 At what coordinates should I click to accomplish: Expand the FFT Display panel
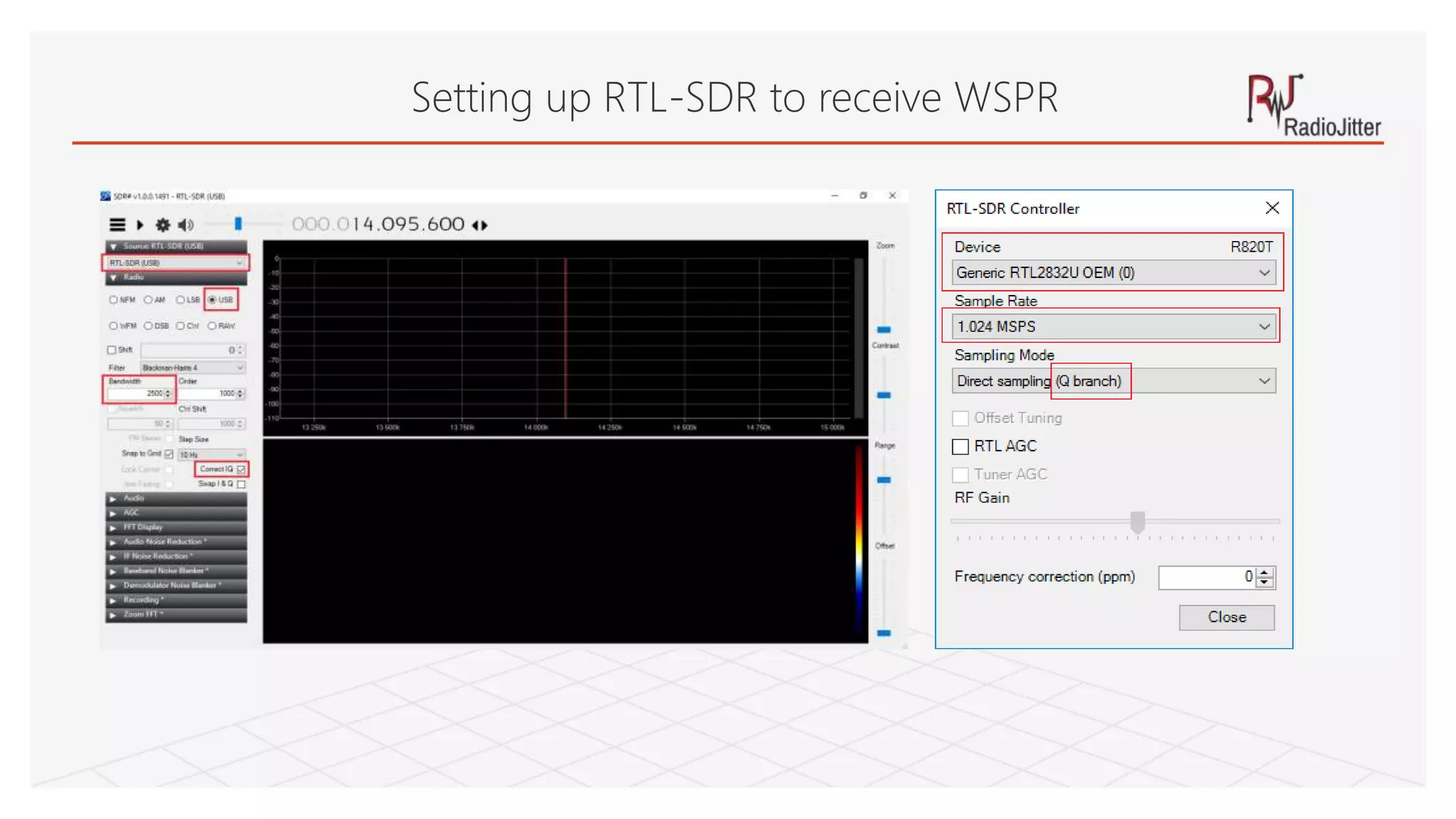point(176,528)
